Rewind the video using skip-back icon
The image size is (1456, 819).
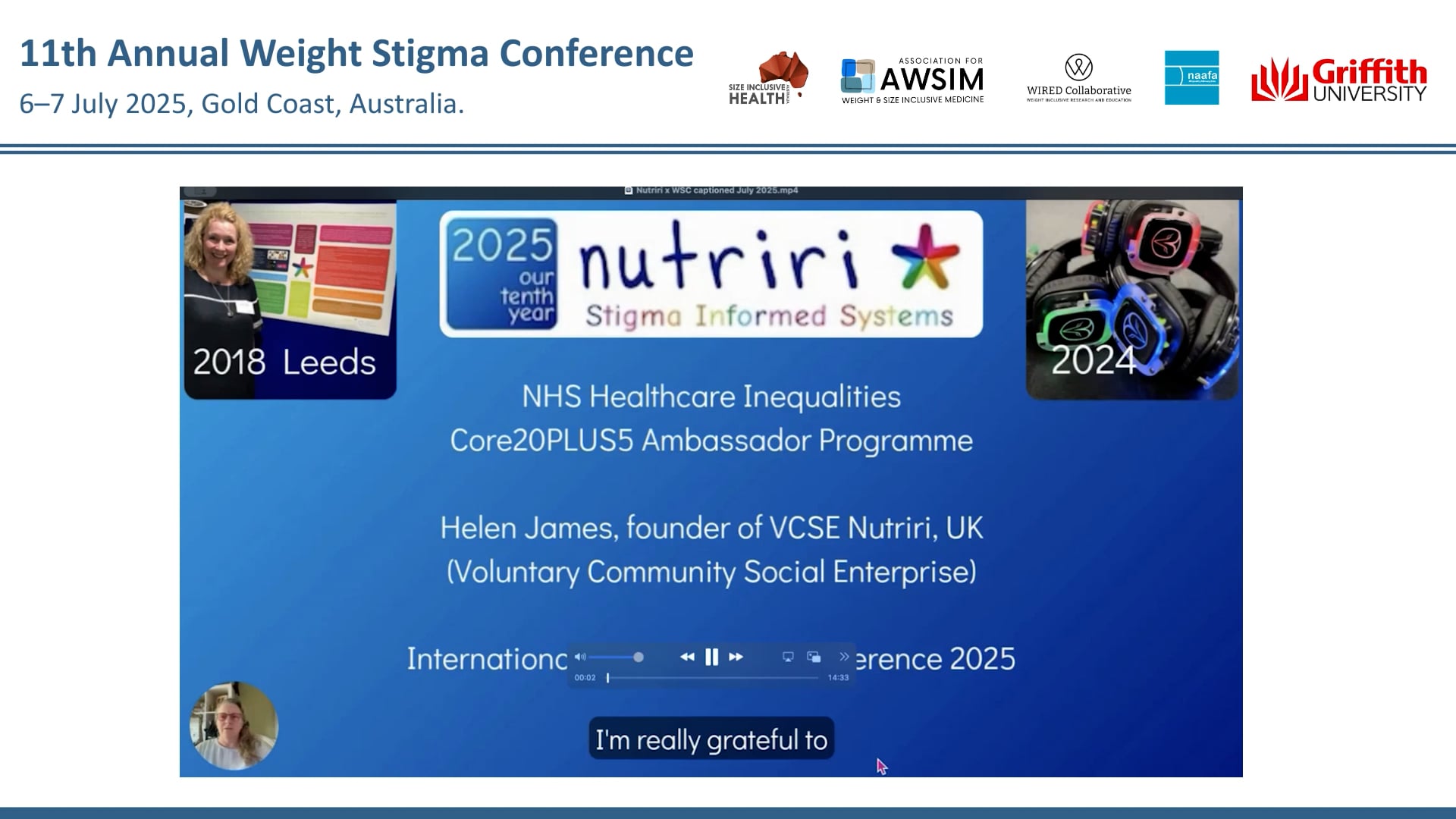pyautogui.click(x=687, y=657)
